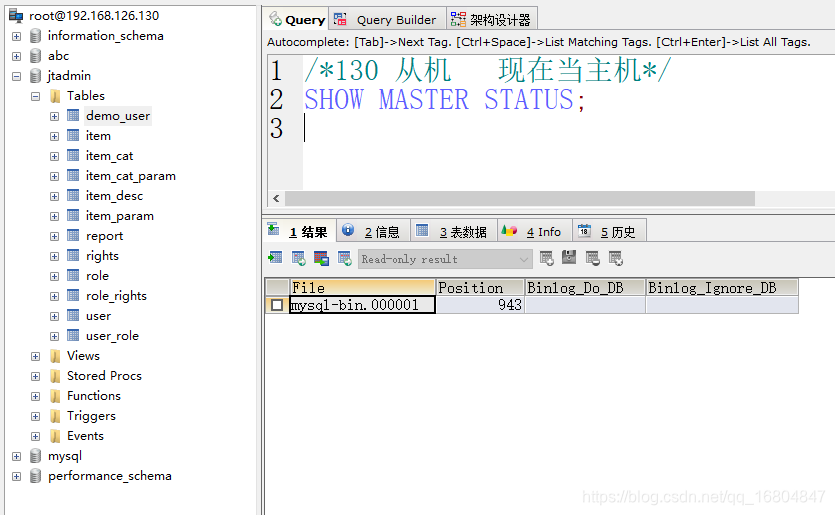Click the report table icon
This screenshot has width=835, height=515.
click(x=73, y=235)
